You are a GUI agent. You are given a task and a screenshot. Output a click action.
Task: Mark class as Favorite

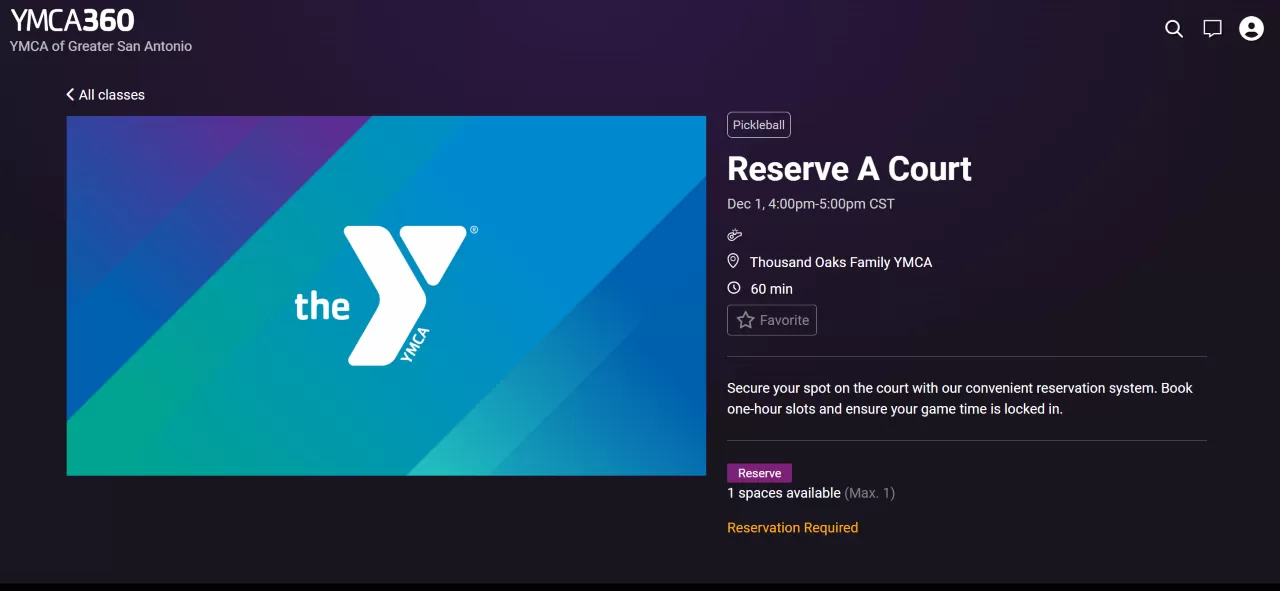772,320
